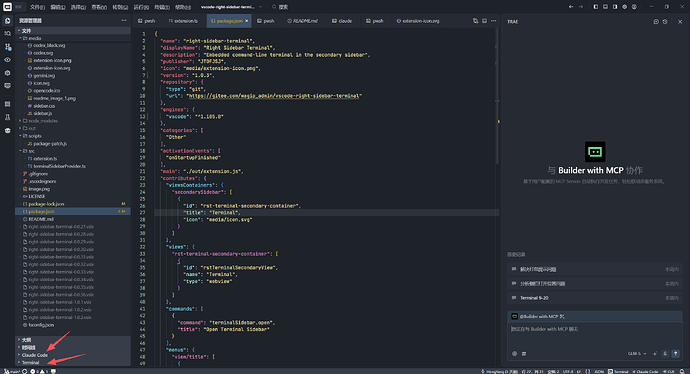Open chat history in TRAE panel

click(665, 22)
